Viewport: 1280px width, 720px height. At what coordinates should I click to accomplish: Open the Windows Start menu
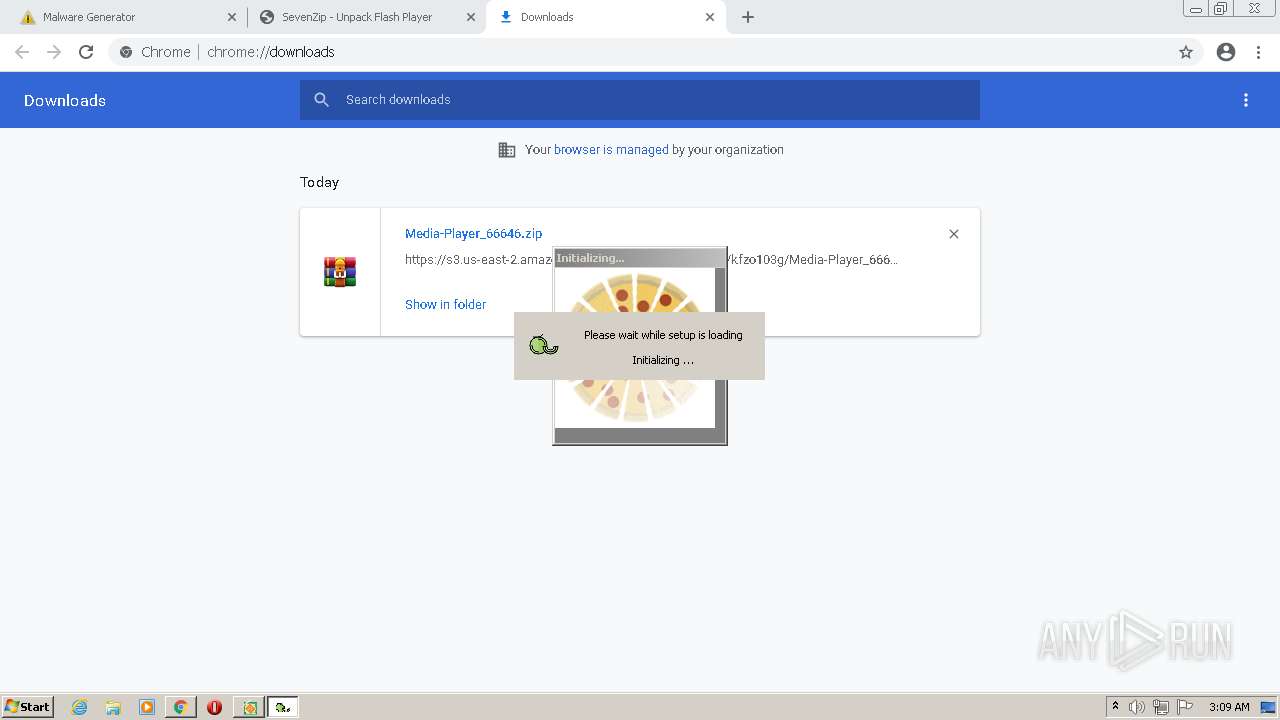[x=27, y=707]
